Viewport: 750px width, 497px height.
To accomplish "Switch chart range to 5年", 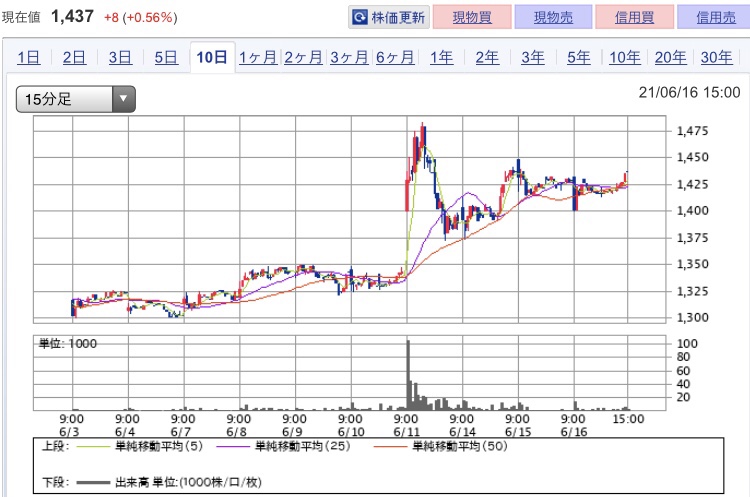I will click(x=579, y=57).
